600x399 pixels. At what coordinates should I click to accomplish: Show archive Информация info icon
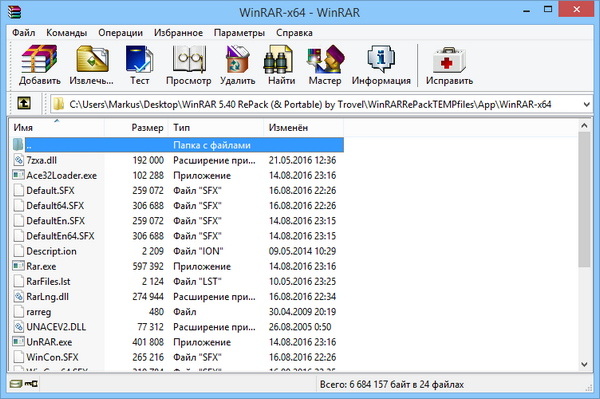pyautogui.click(x=381, y=59)
